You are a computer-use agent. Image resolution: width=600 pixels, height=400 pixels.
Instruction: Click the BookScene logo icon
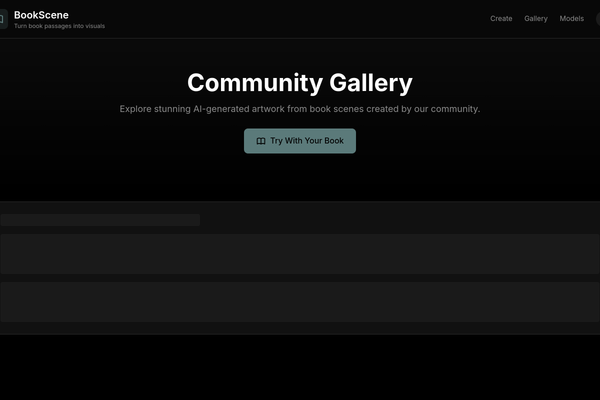pyautogui.click(x=3, y=19)
